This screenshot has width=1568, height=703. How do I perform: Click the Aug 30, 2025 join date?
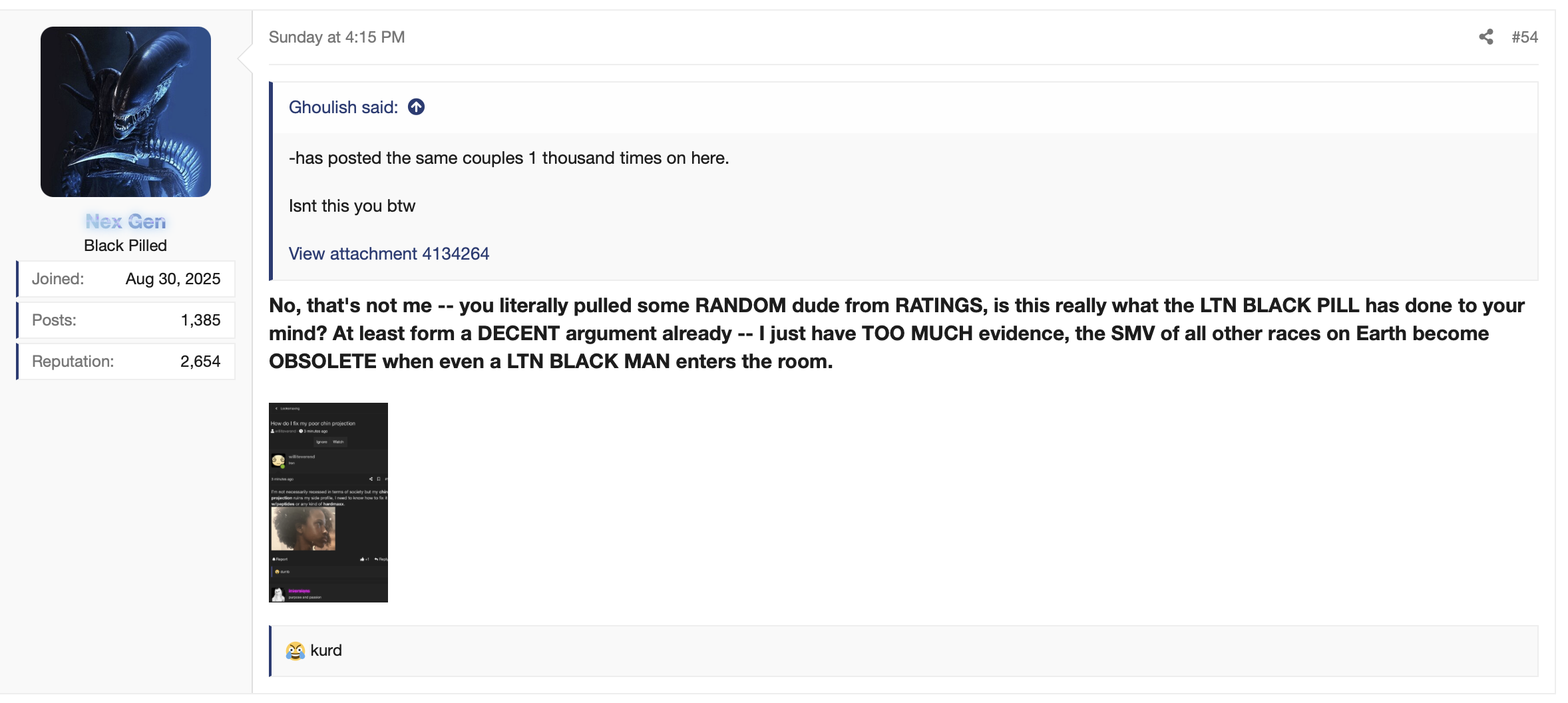173,279
